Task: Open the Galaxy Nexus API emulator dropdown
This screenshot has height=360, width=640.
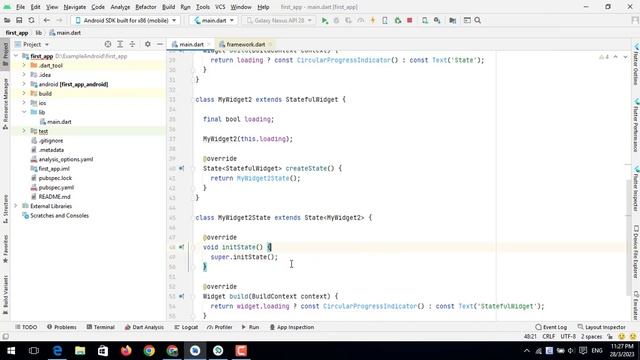Action: (x=279, y=20)
